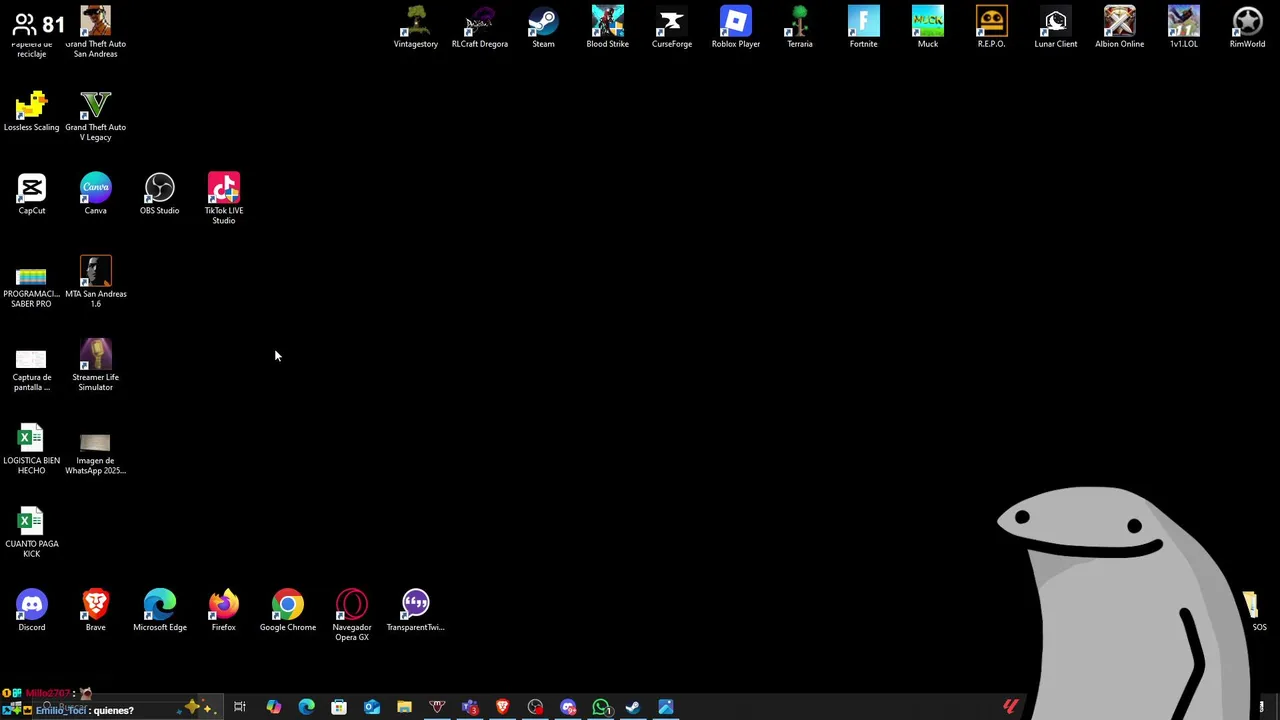Open Grand Theft Auto San Andreas shortcut
This screenshot has width=1280, height=720.
[x=95, y=32]
